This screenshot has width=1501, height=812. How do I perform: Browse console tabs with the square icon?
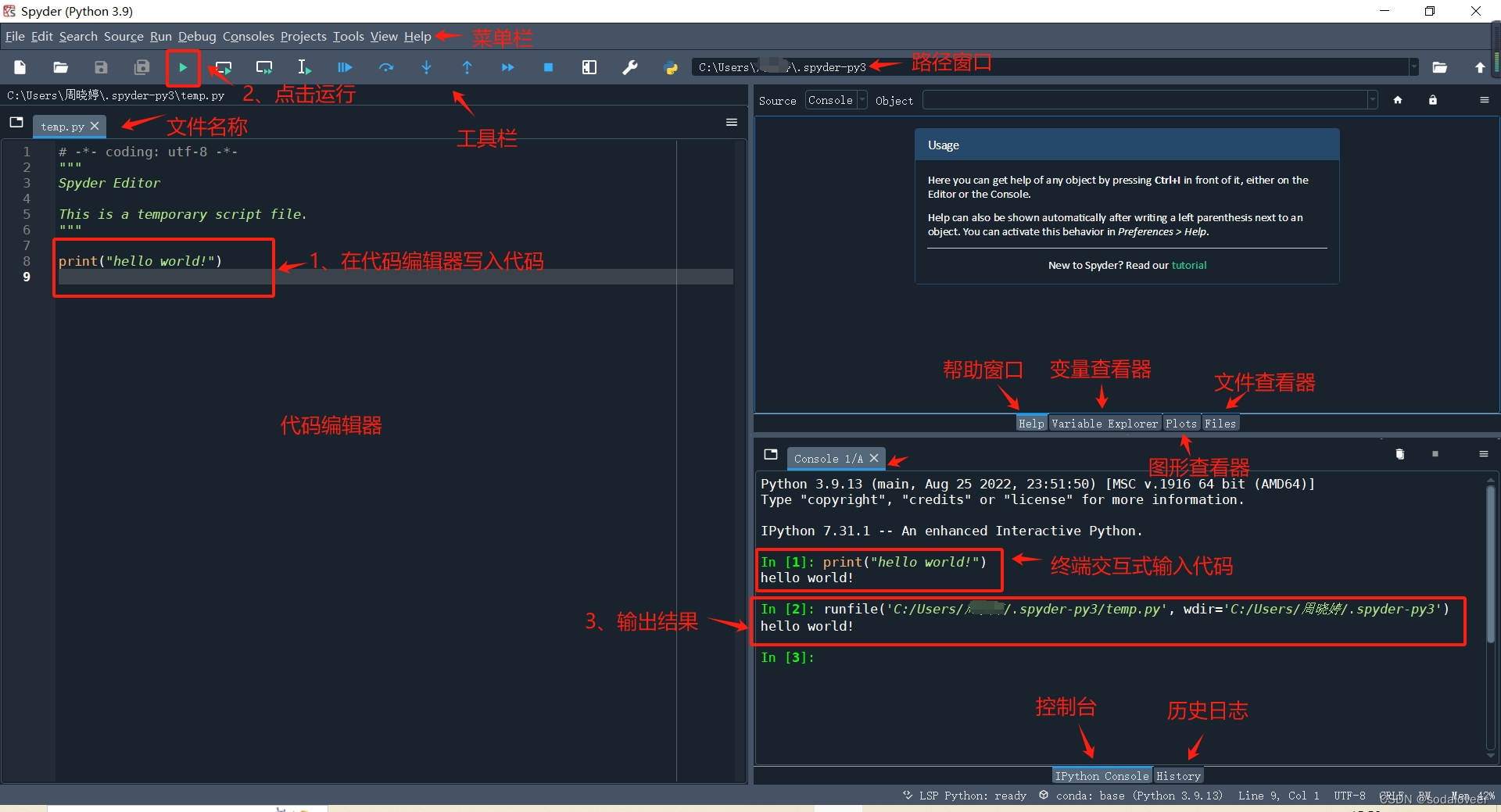pyautogui.click(x=771, y=454)
